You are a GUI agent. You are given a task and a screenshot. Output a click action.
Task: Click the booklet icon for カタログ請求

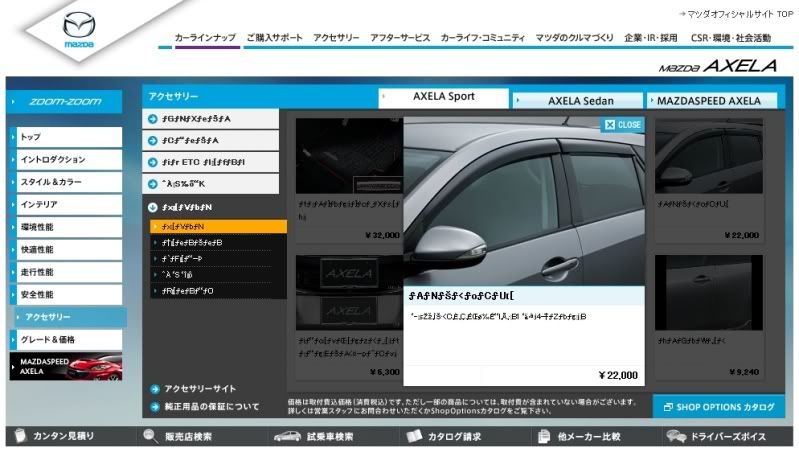point(414,436)
